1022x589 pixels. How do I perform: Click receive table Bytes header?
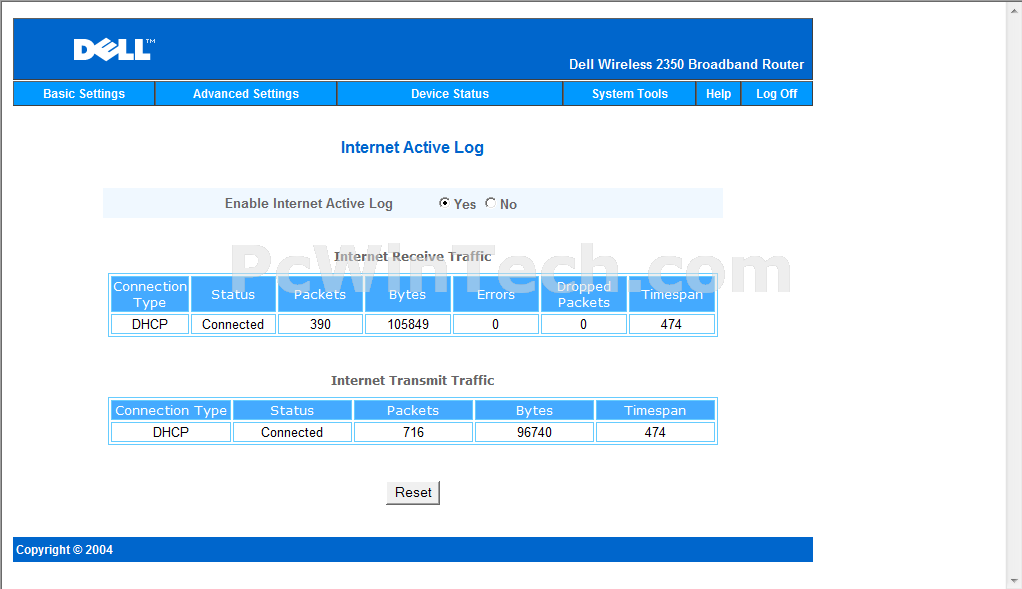[407, 294]
